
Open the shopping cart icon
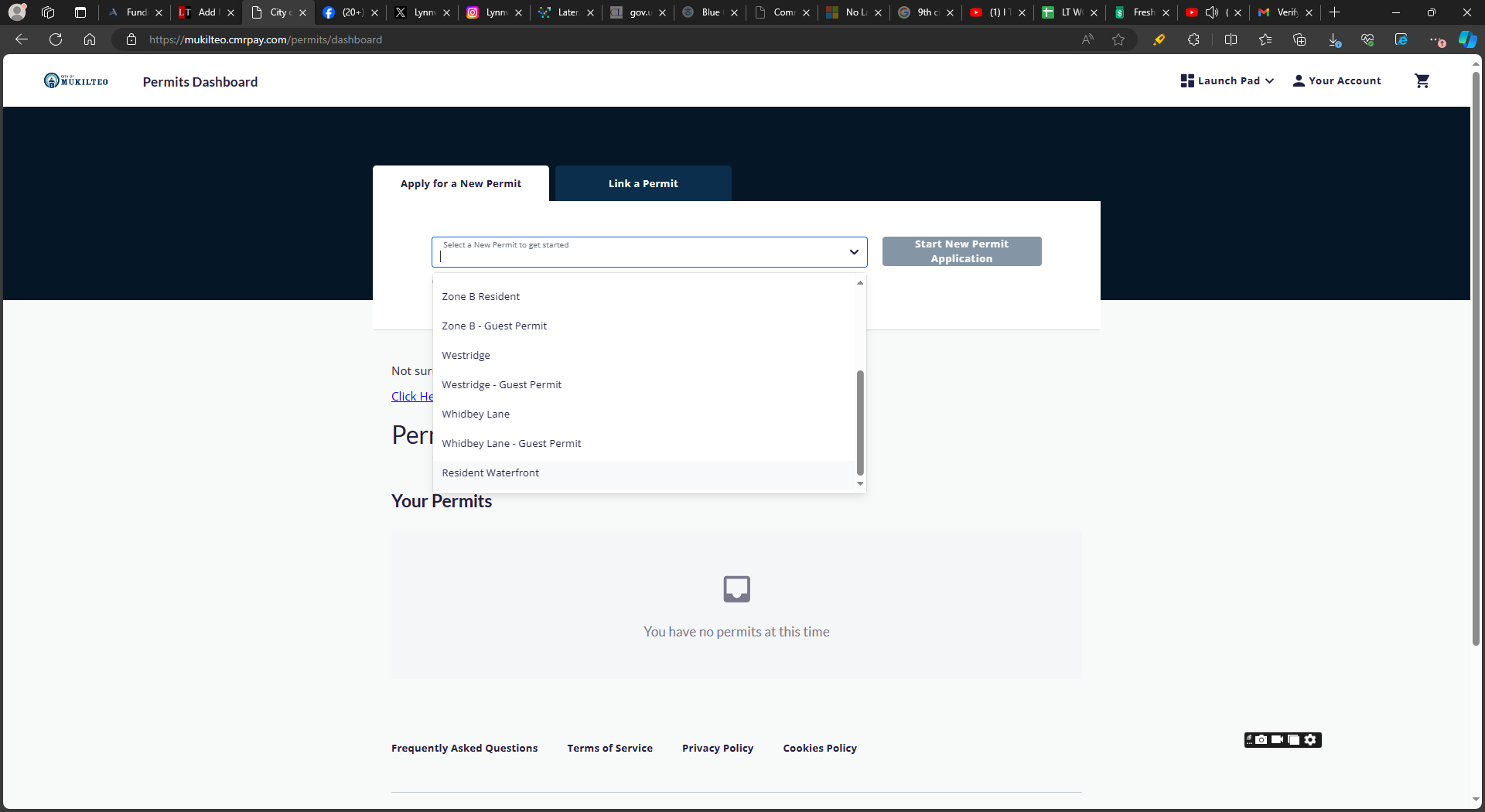(1422, 81)
